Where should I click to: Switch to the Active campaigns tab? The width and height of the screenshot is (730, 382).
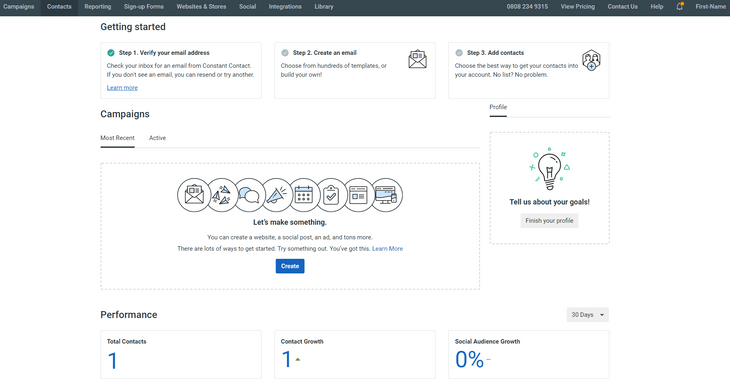[157, 138]
